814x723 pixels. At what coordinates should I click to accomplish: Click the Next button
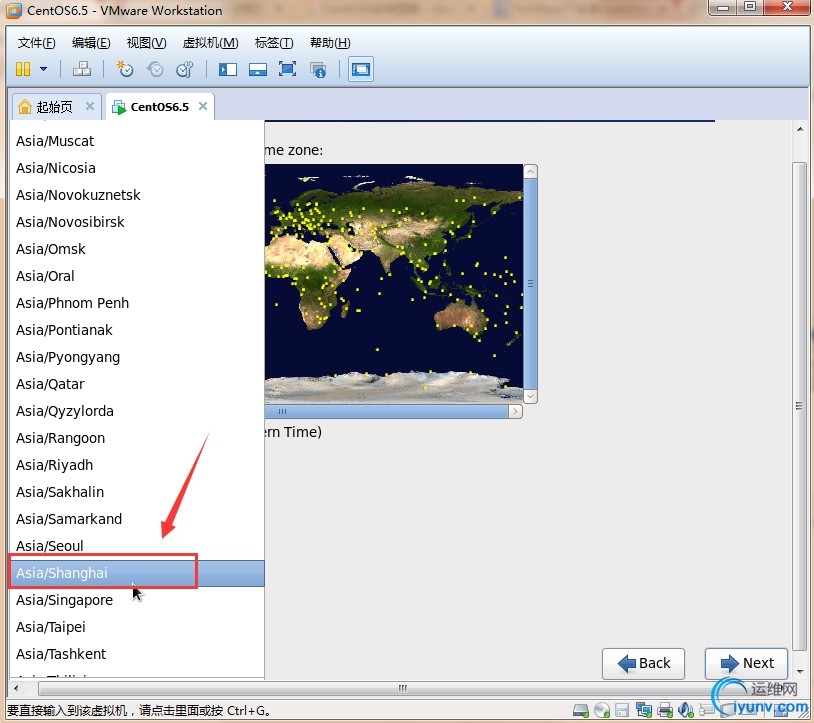746,663
